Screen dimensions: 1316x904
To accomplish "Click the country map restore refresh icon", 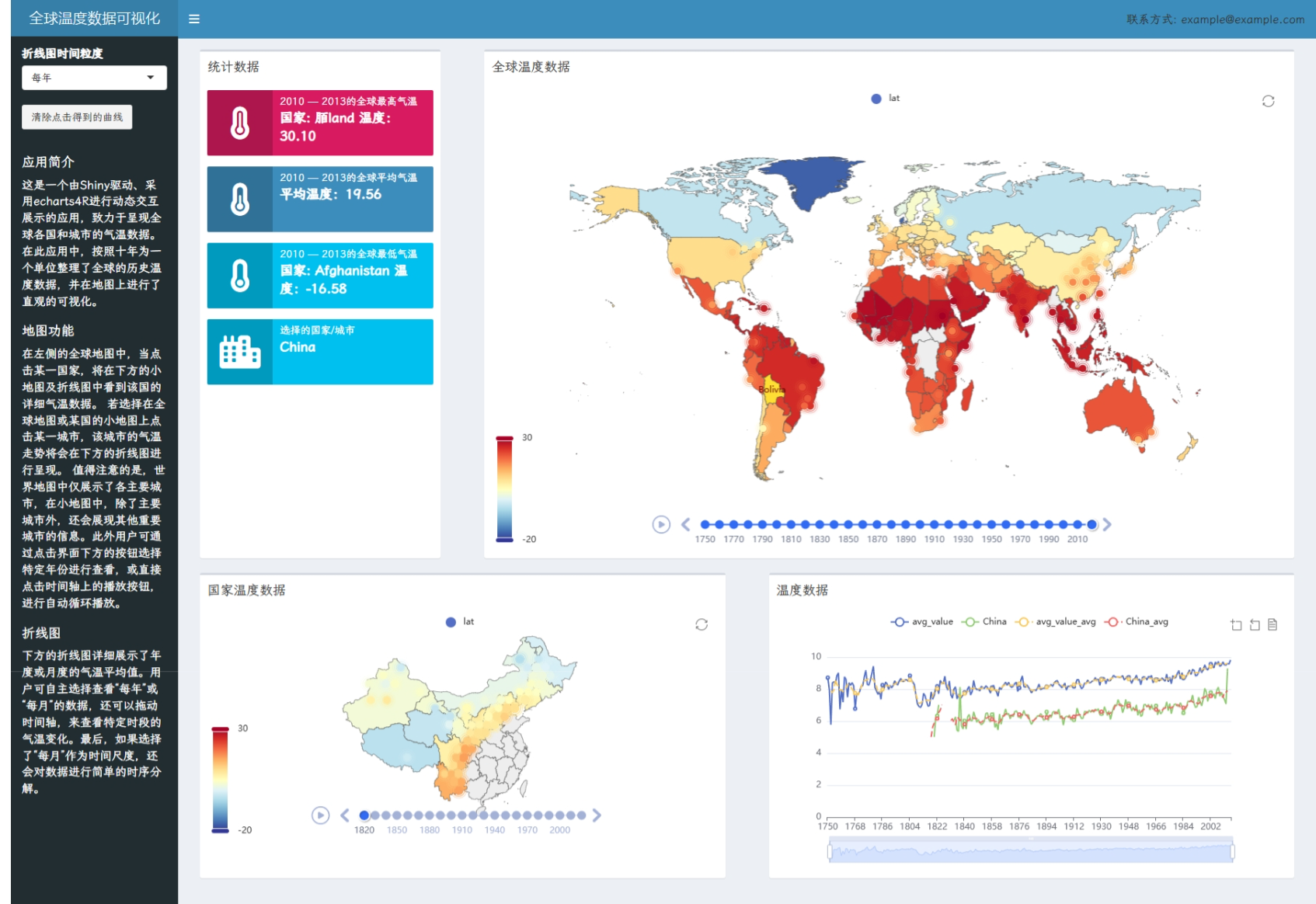I will (x=702, y=624).
